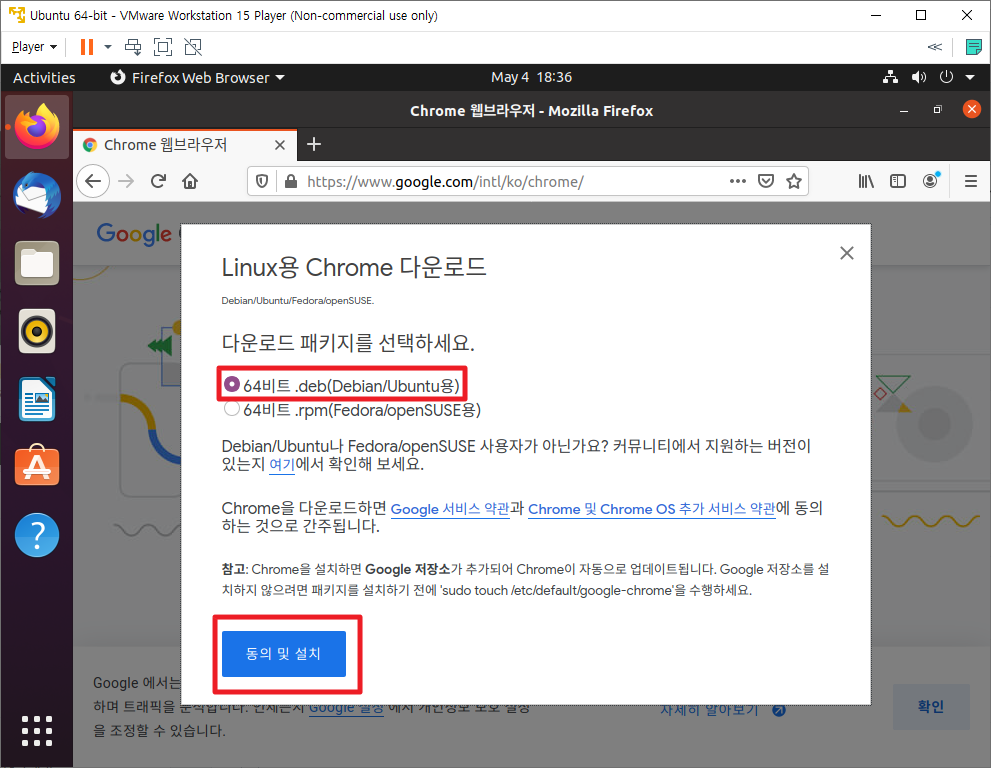
Task: Click the 동의 및 설치 button
Action: [x=284, y=654]
